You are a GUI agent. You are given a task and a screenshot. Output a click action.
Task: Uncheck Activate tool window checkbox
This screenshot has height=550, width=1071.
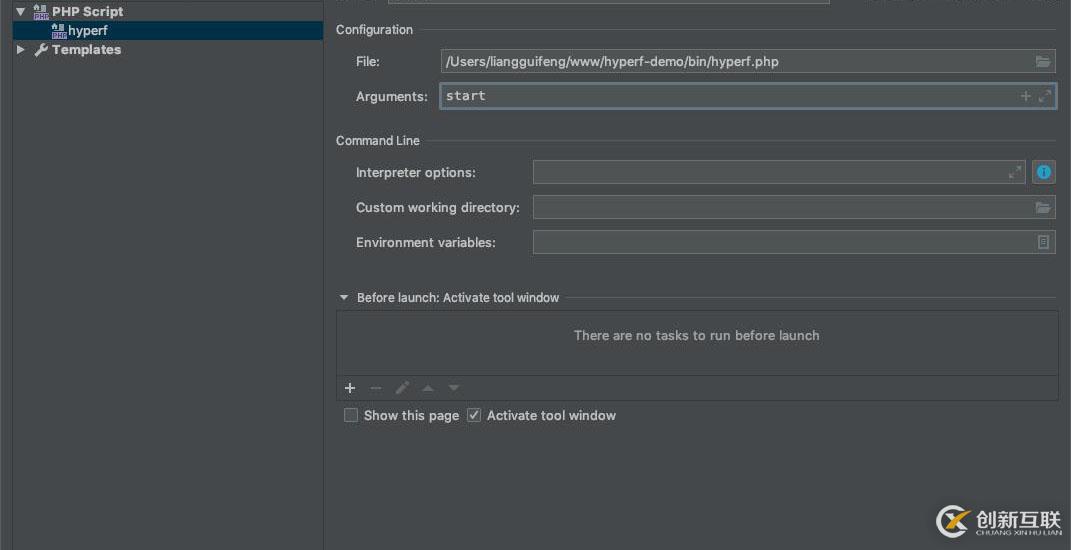coord(474,415)
